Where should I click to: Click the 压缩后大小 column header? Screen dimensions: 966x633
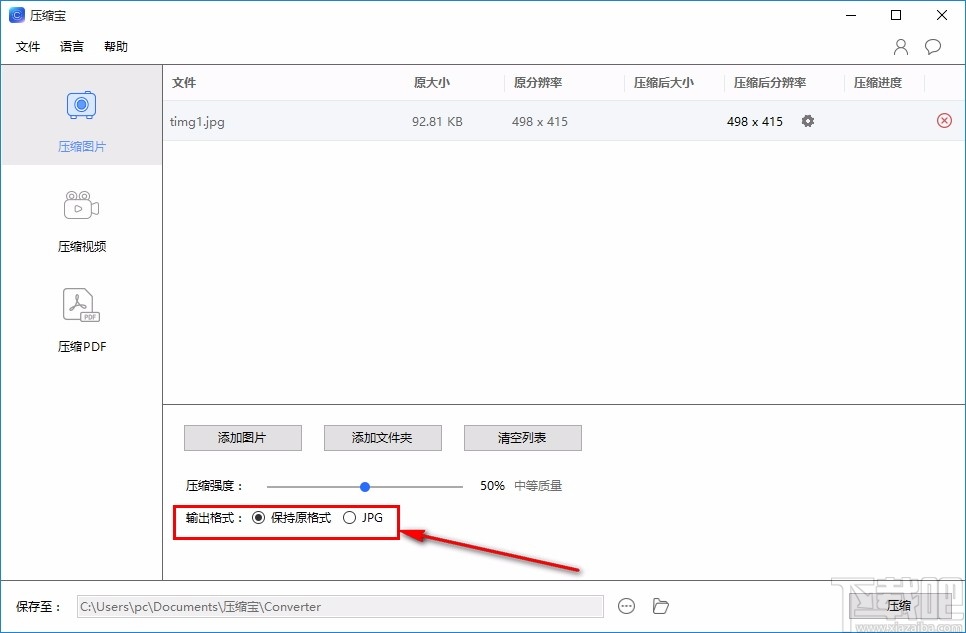click(x=664, y=83)
